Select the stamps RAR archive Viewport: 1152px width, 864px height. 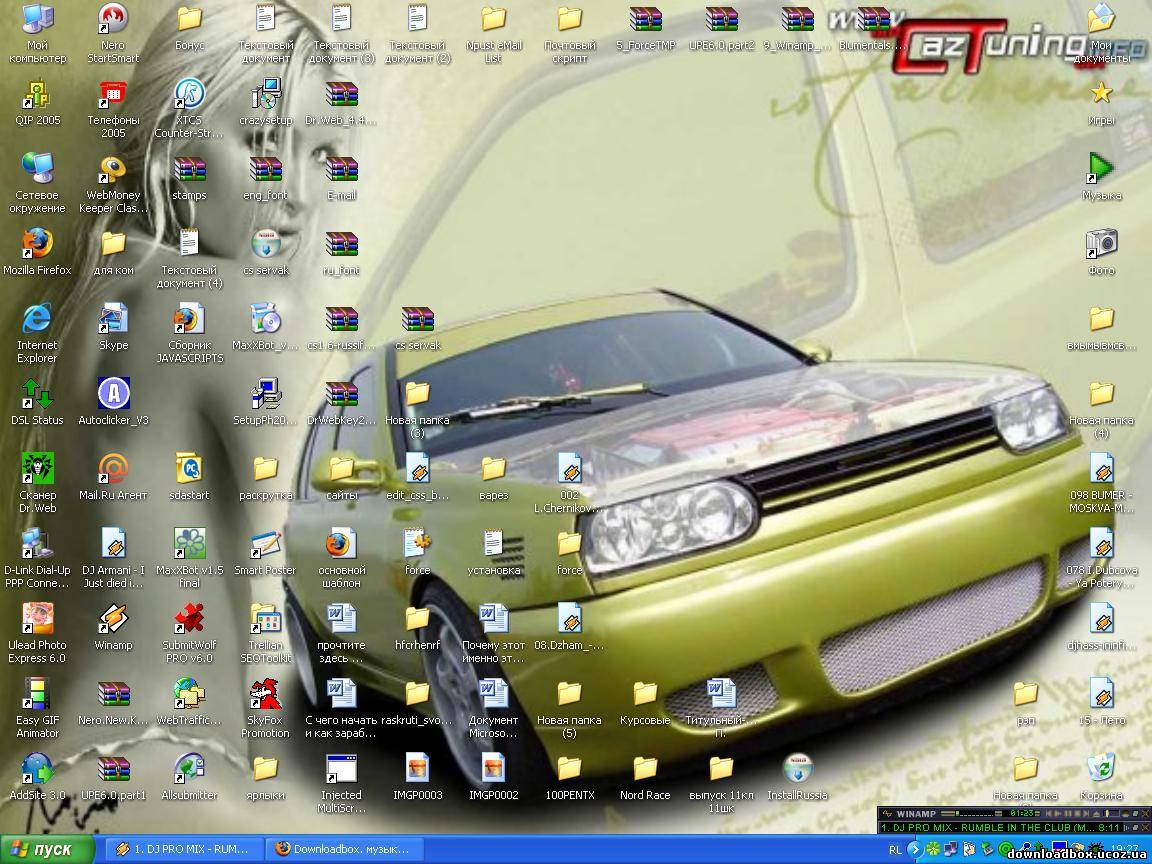pyautogui.click(x=189, y=178)
